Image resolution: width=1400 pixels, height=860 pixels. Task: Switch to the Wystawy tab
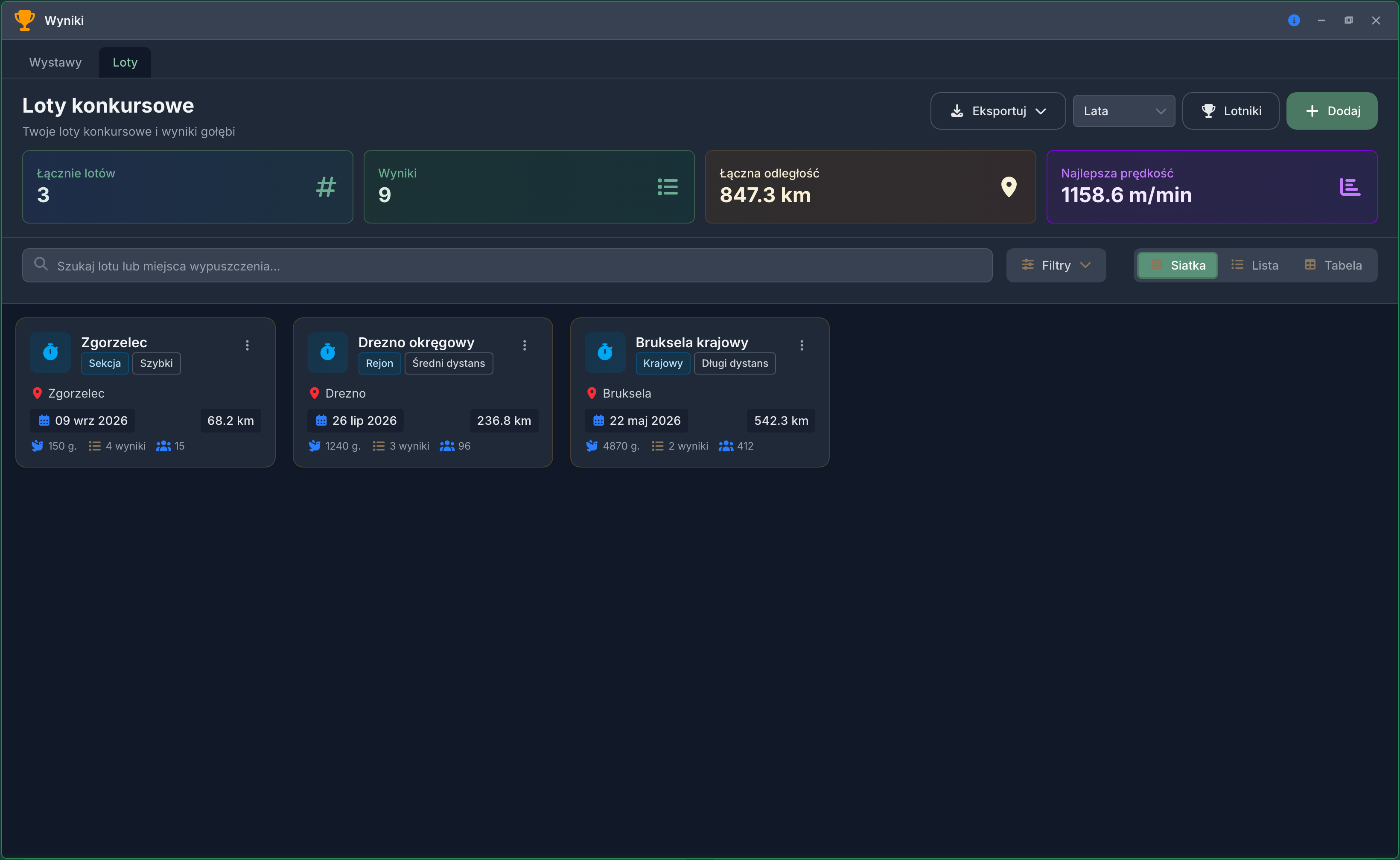click(x=55, y=63)
